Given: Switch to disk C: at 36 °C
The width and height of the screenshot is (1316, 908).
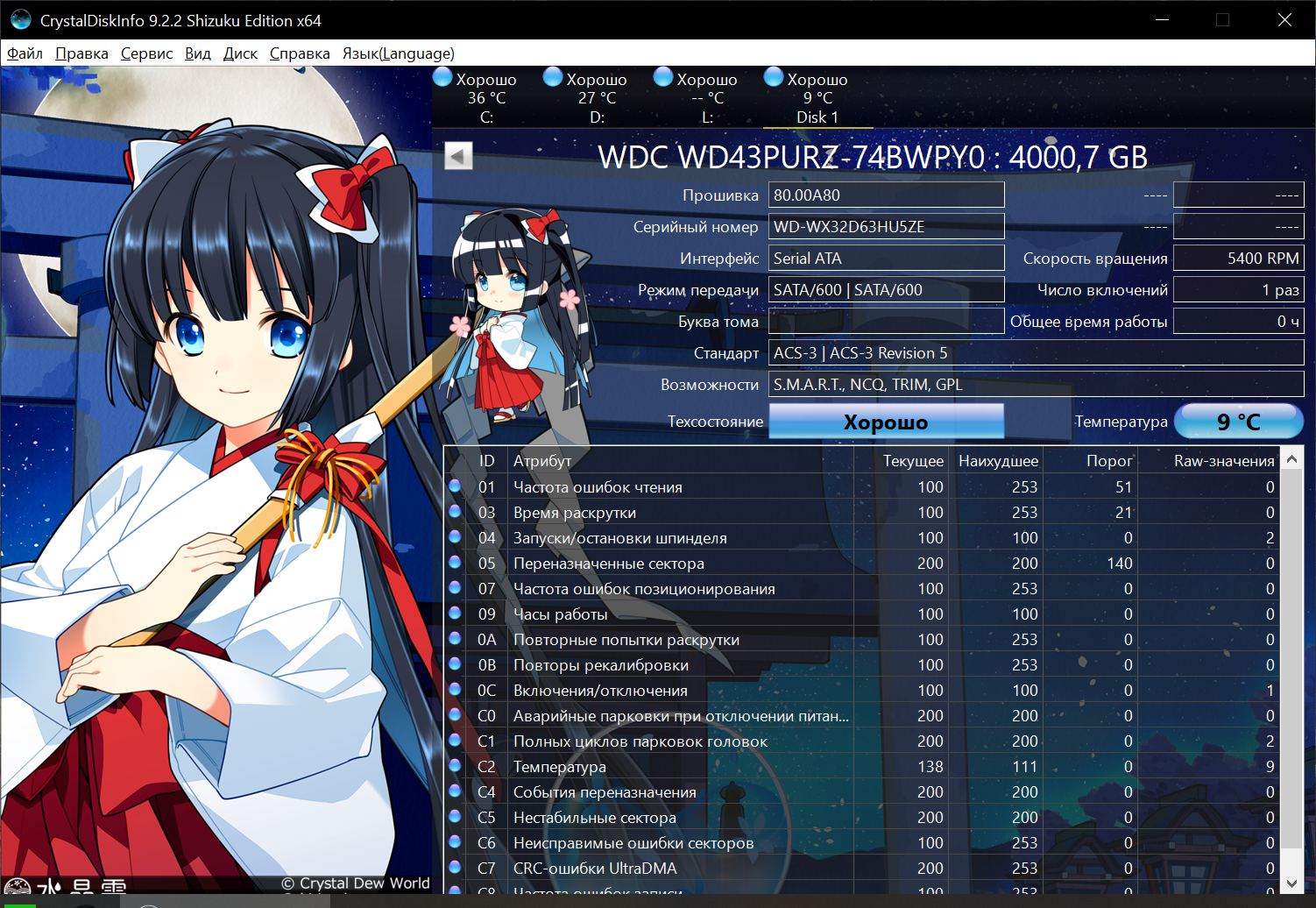Looking at the screenshot, I should pos(486,97).
